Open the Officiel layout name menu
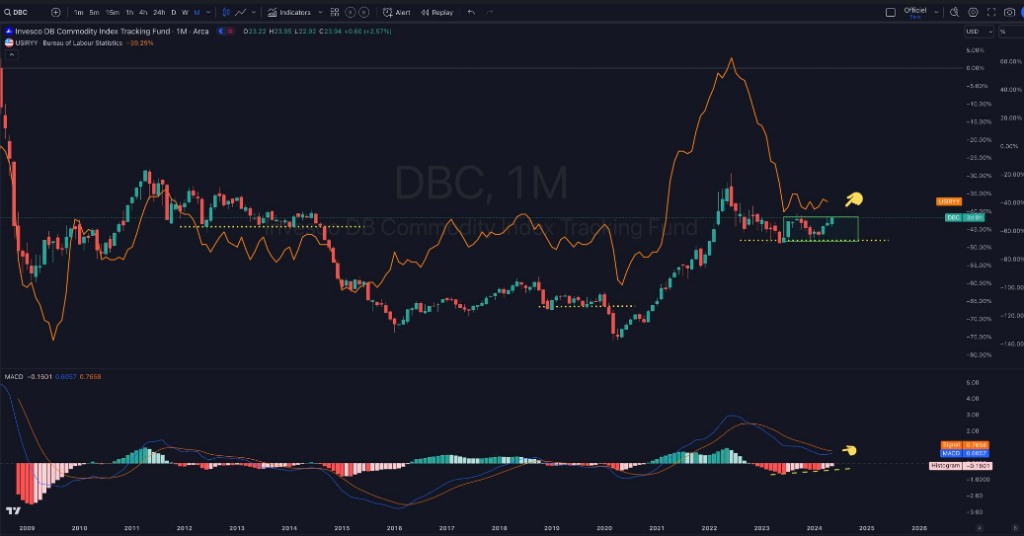Viewport: 1024px width, 536px height. [x=915, y=12]
